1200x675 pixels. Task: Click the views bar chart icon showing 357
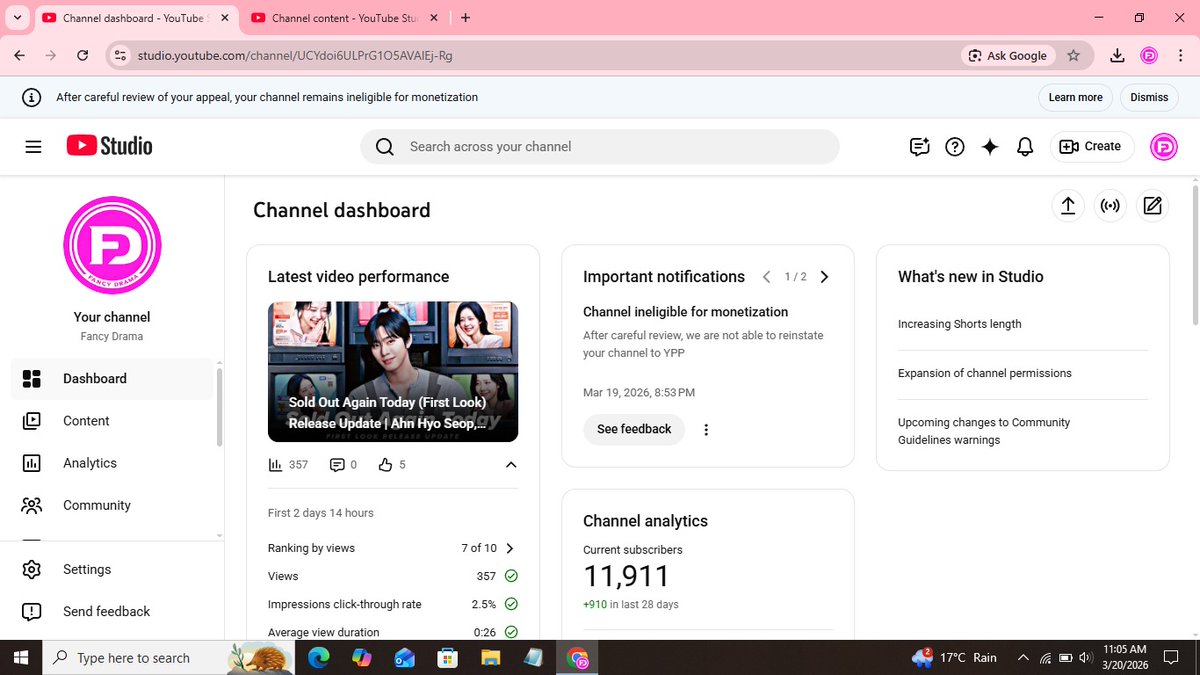click(276, 465)
